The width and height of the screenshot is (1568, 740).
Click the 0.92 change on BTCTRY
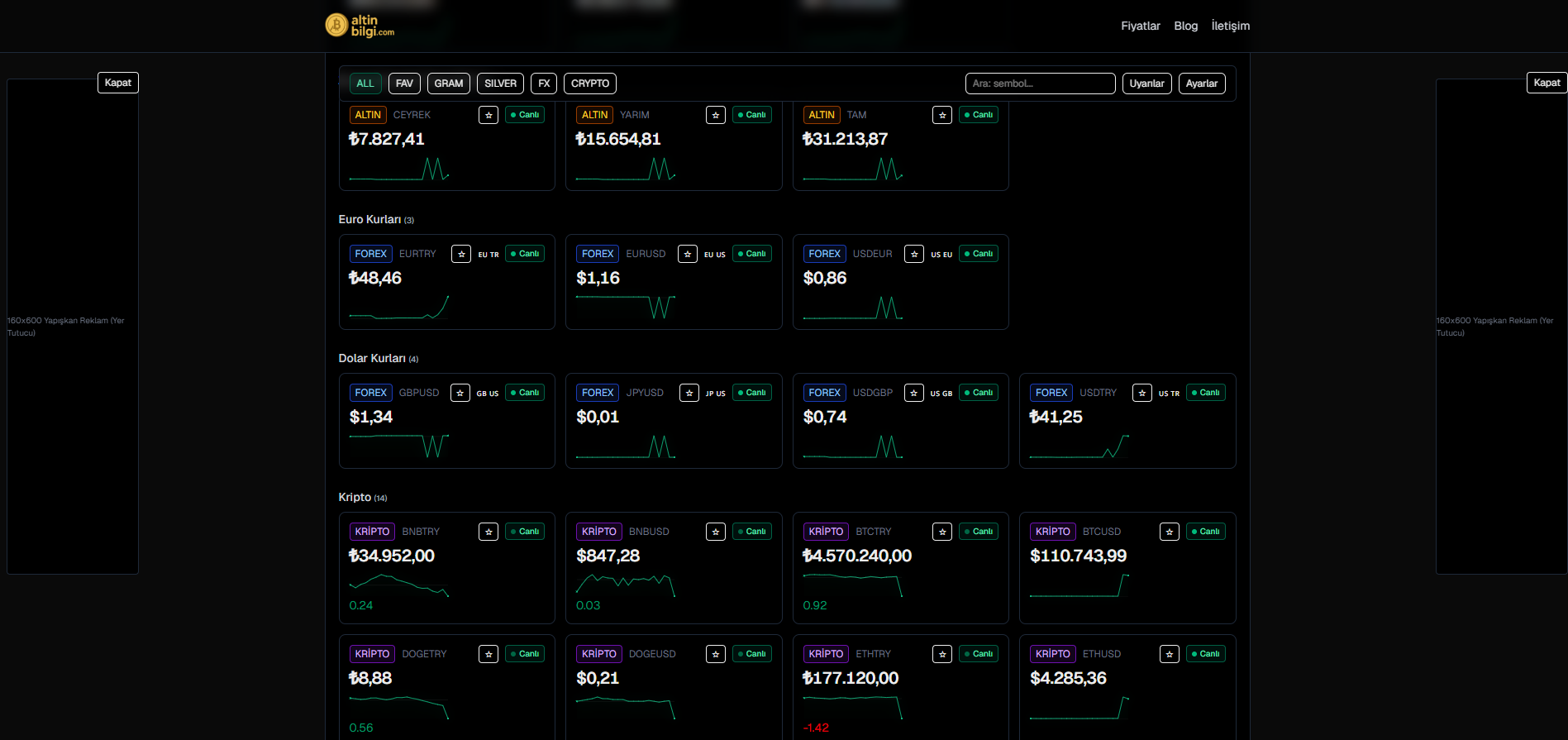pyautogui.click(x=815, y=605)
